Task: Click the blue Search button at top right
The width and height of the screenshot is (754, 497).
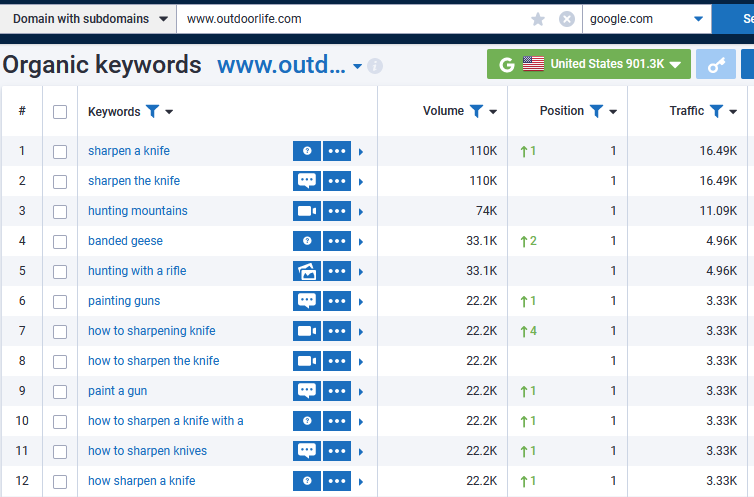Action: point(733,19)
